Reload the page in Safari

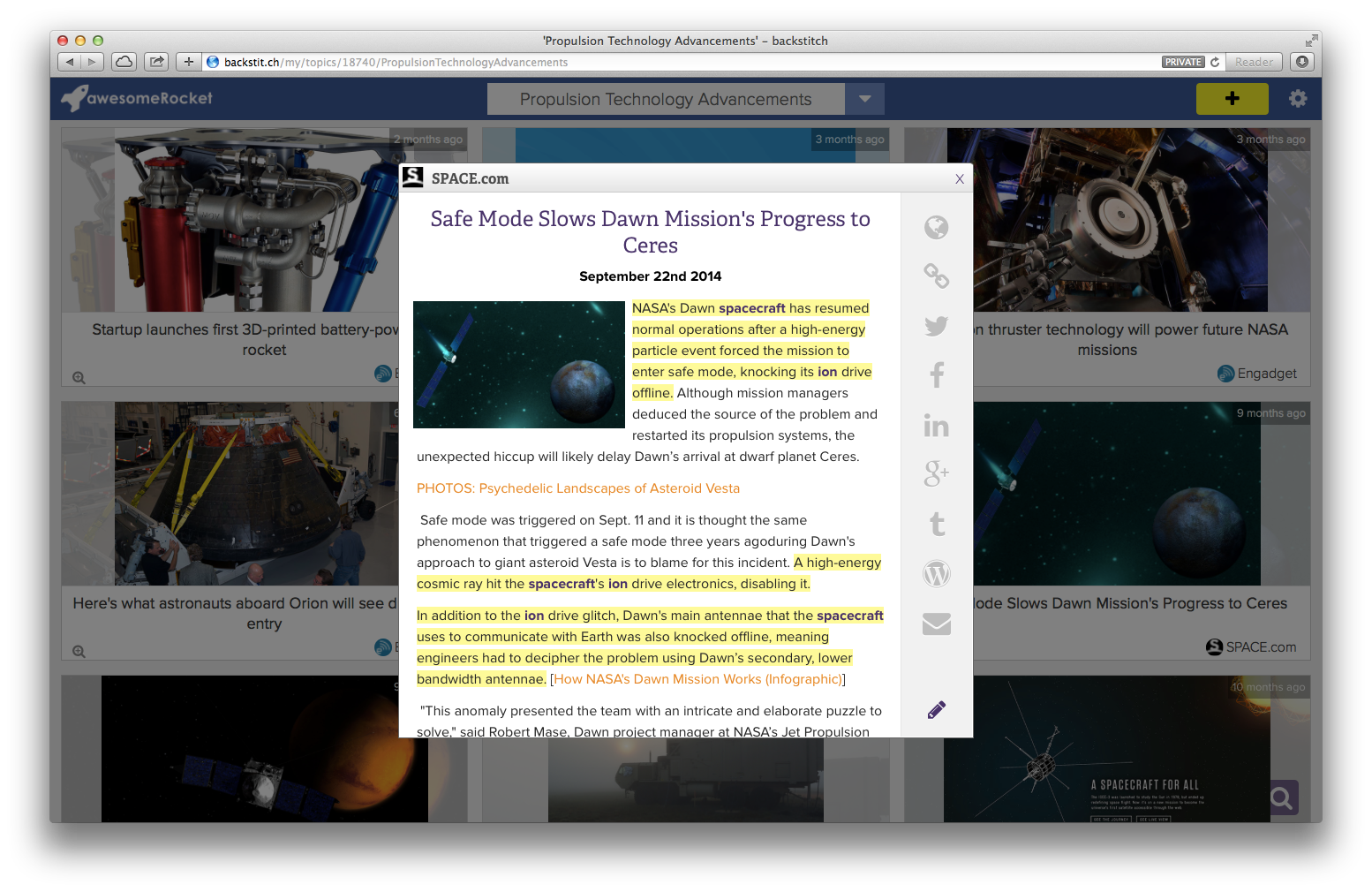pos(1215,62)
